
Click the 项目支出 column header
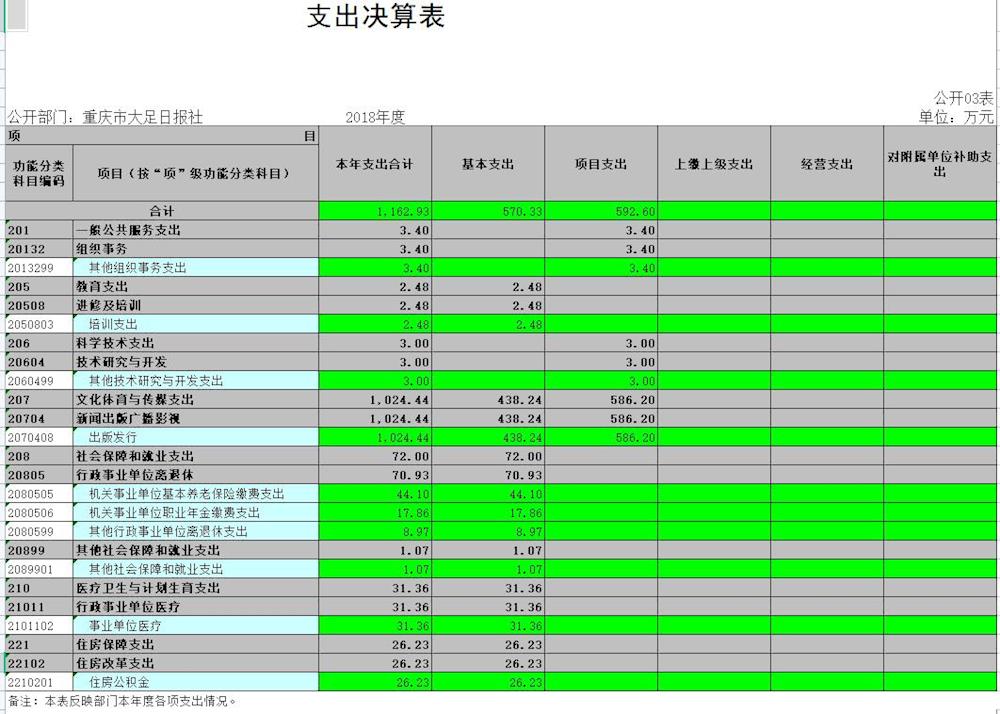(600, 164)
